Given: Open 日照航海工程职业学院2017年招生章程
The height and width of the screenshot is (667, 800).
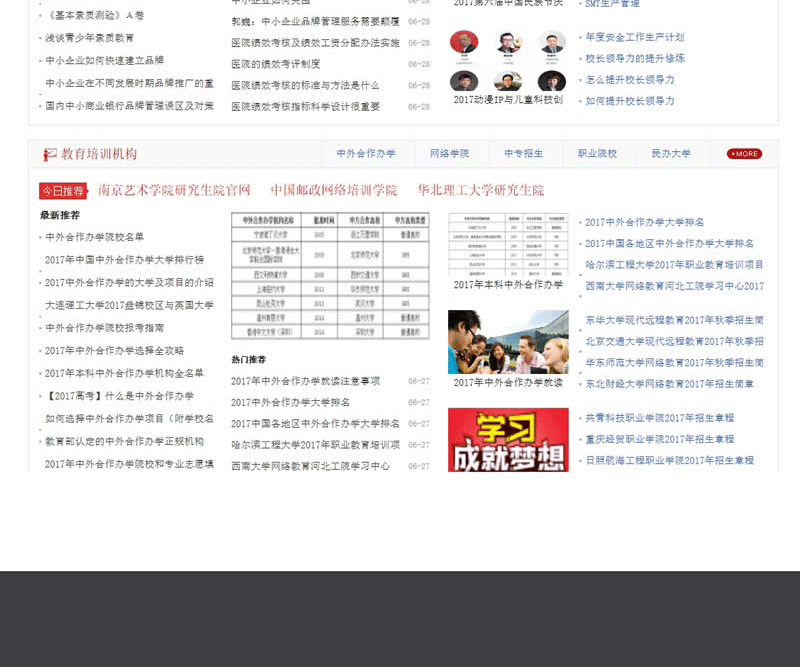Looking at the screenshot, I should pos(669,460).
